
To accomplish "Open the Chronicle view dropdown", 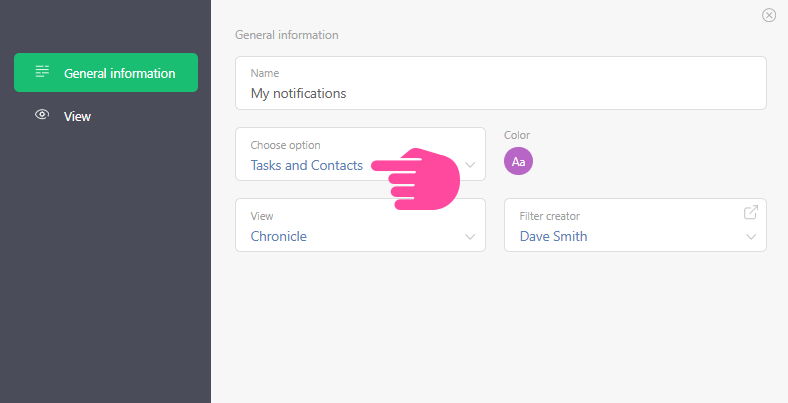I will (279, 237).
